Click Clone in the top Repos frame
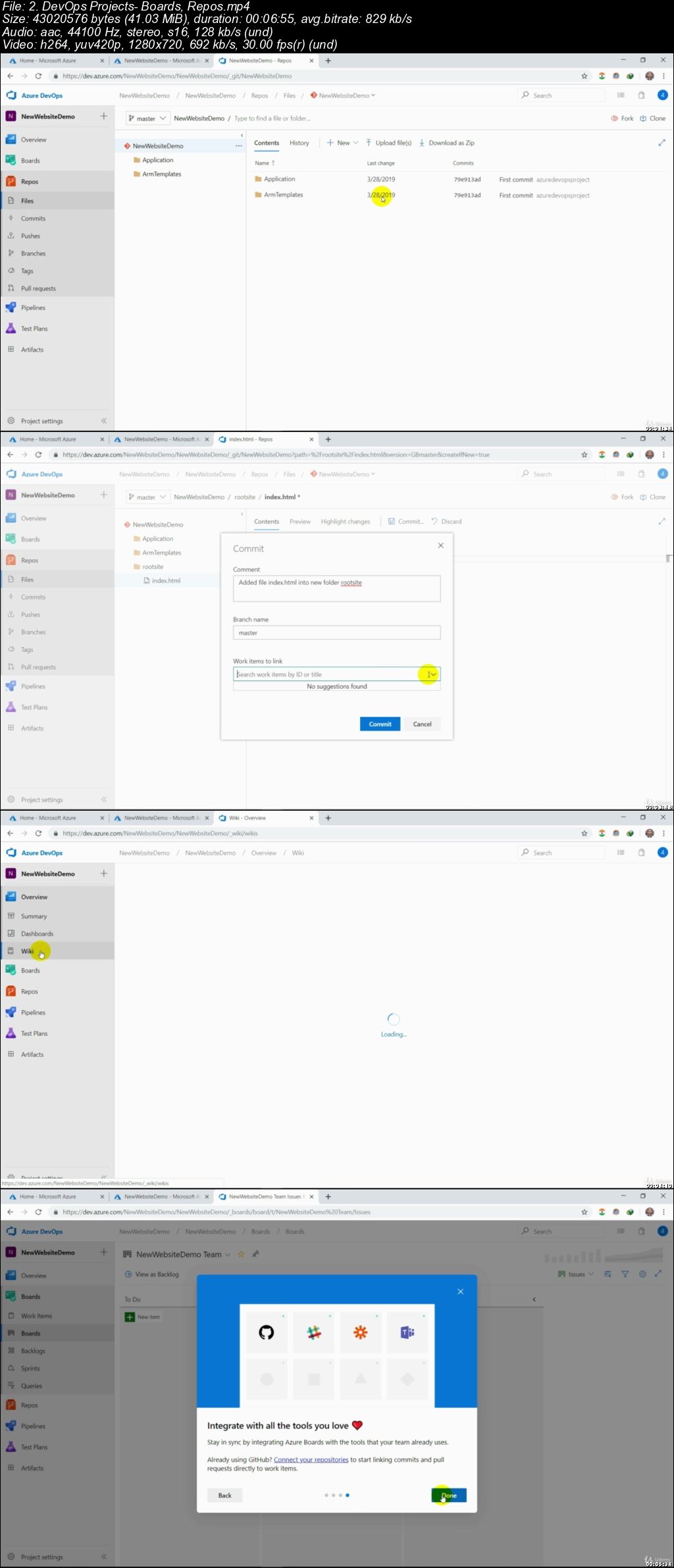Viewport: 674px width, 1568px height. click(652, 119)
